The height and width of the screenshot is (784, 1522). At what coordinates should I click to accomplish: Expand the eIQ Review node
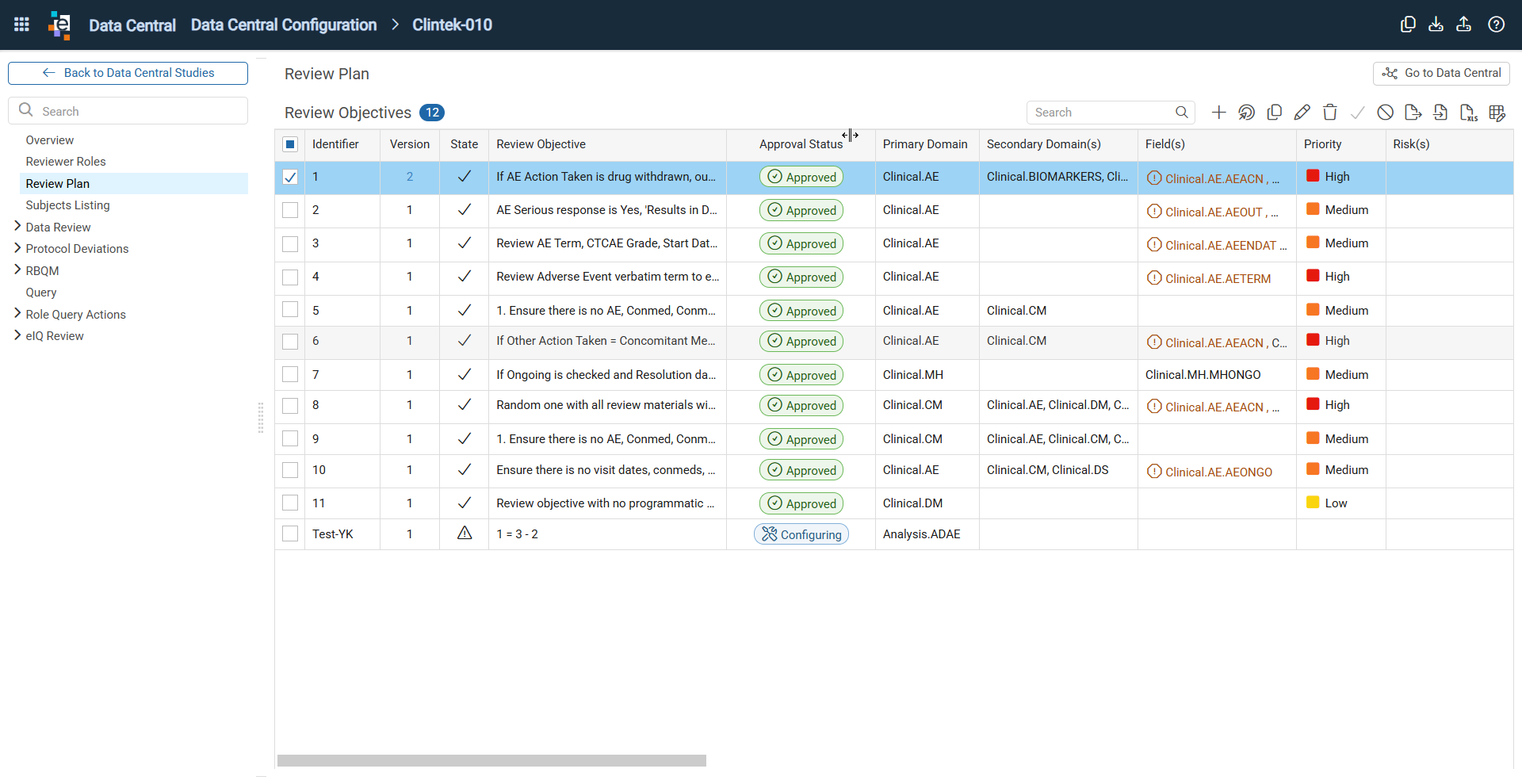click(17, 335)
